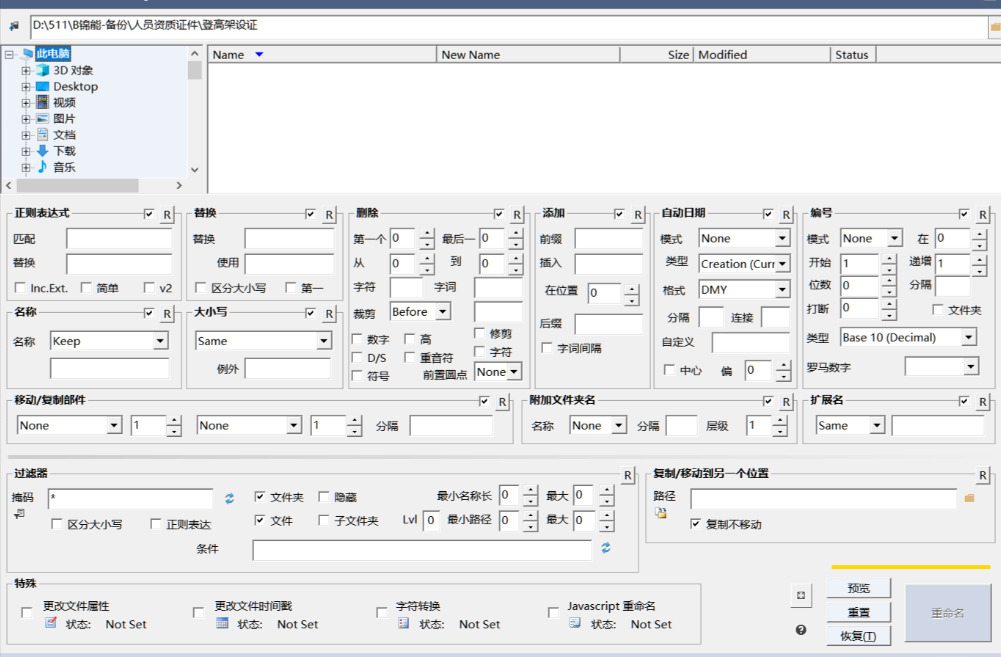Screen dimensions: 1001x657
Task: Click folder browse icon beside copy/move 路径 field
Action: 969,497
